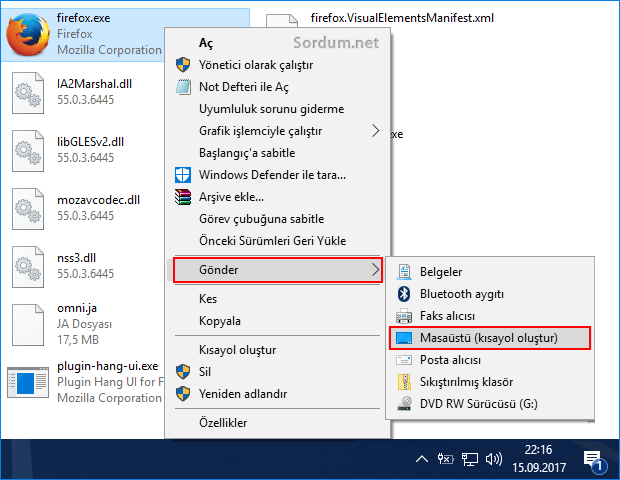Select Kopyala from the context menu
Screen dimensions: 620x480
pos(278,321)
